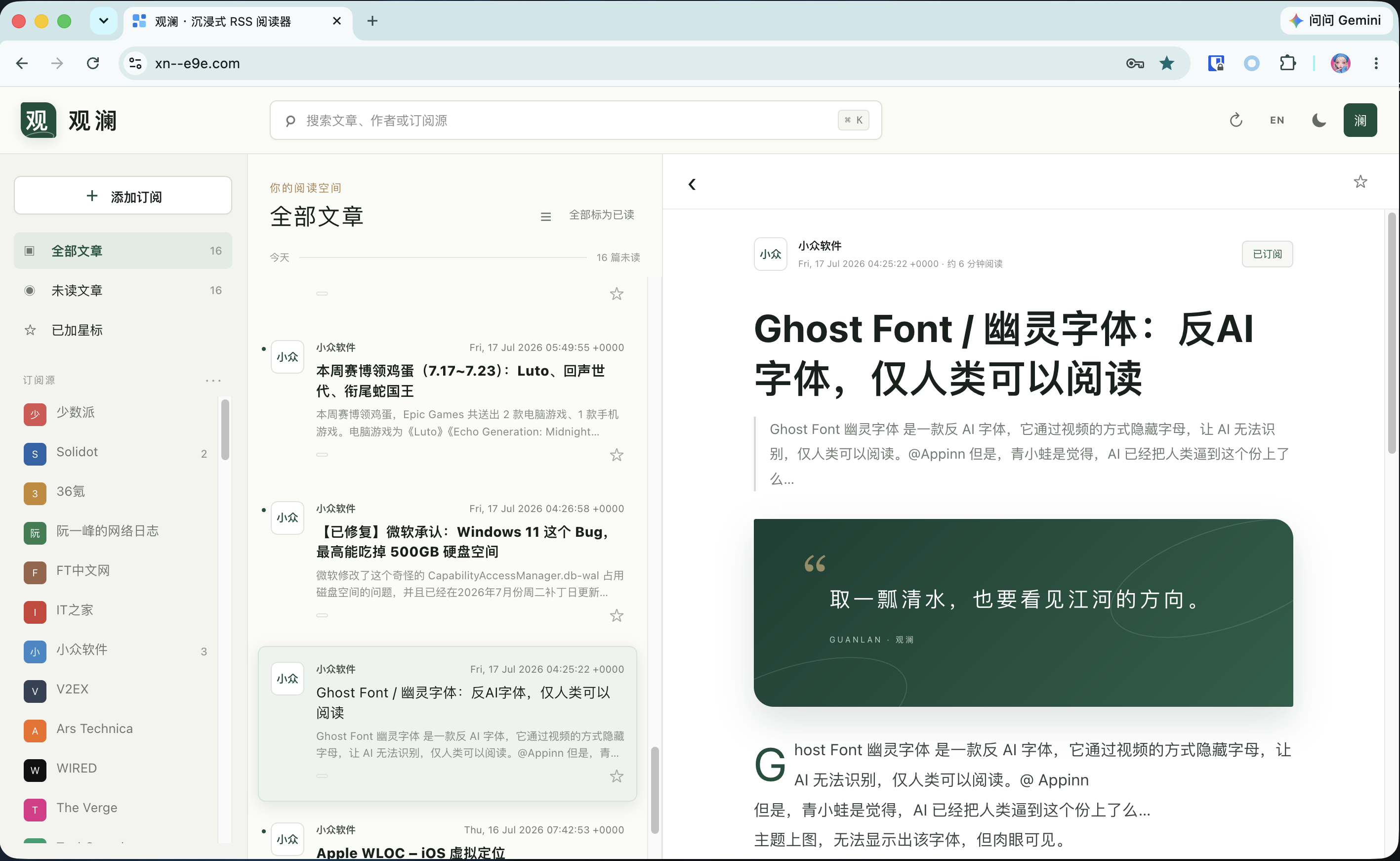Open the Ars Technica feed icon
Screen dimensions: 1400x861
35,731
